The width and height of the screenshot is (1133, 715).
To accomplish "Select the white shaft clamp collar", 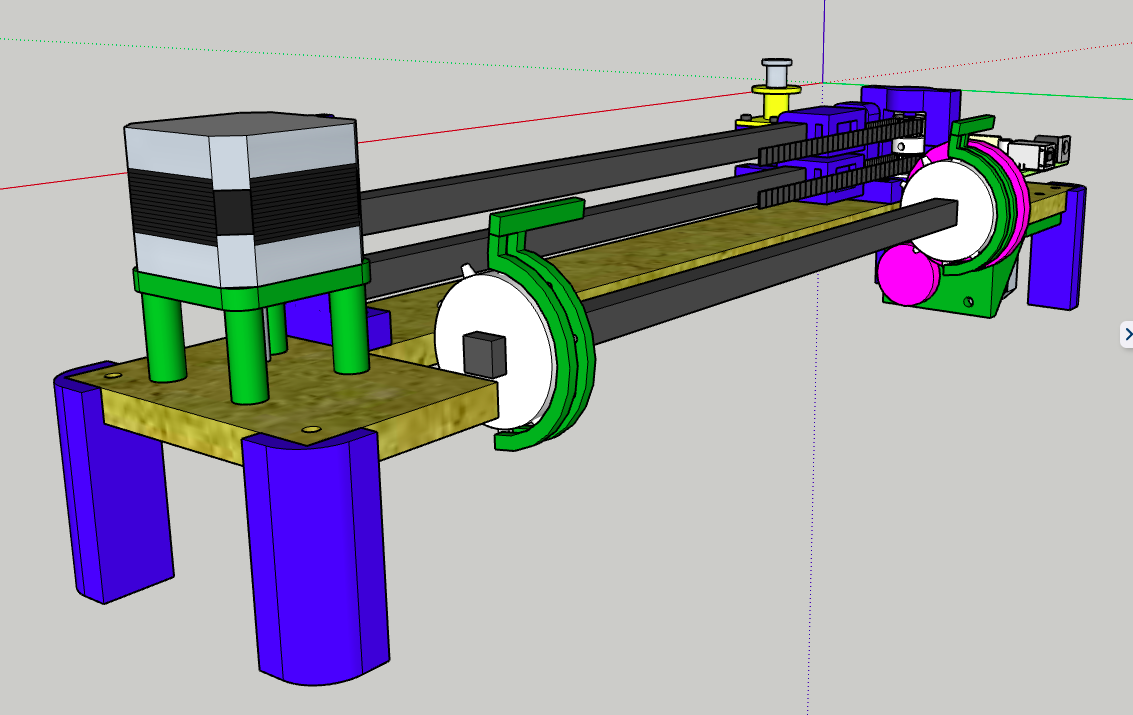I will coord(910,147).
